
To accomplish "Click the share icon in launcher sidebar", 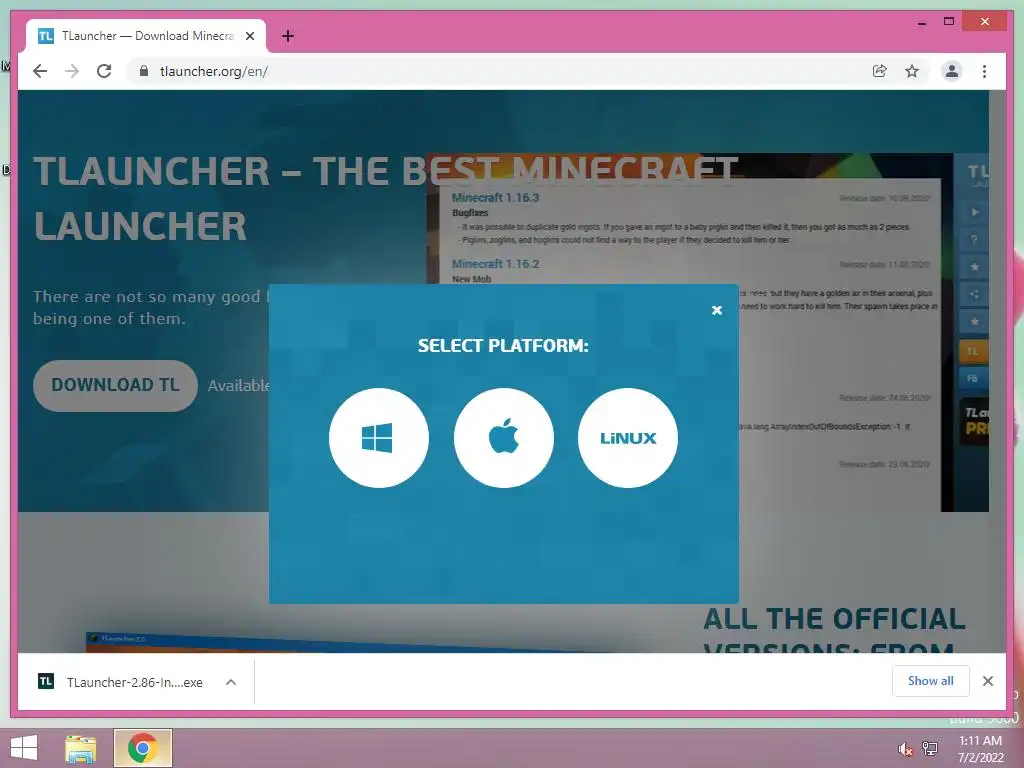I will pyautogui.click(x=974, y=294).
